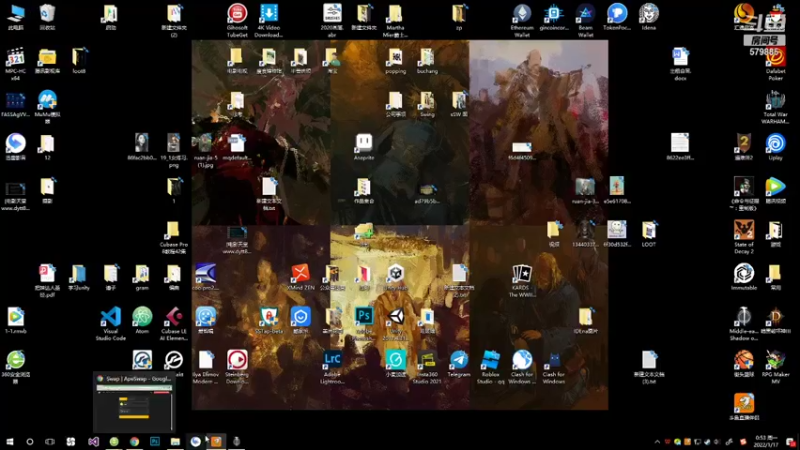Click the Cortana search circle on taskbar
The width and height of the screenshot is (800, 450).
[30, 441]
